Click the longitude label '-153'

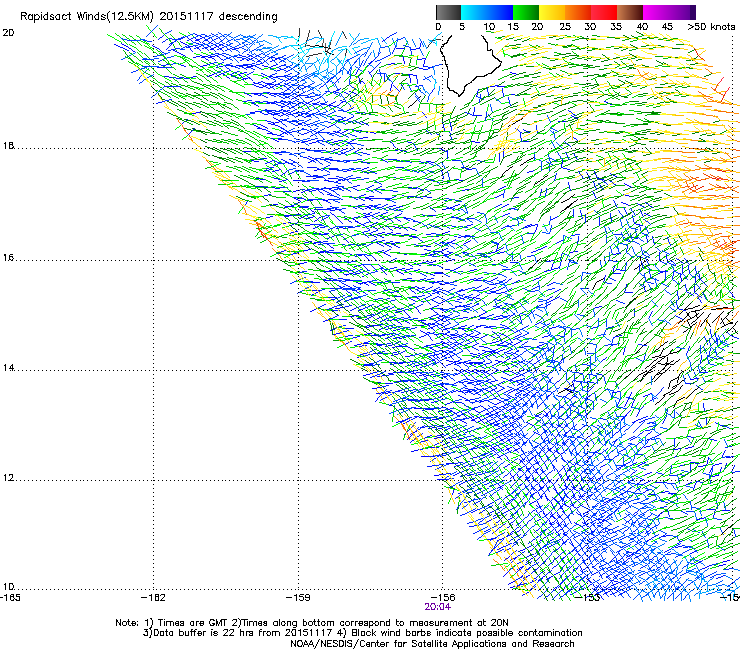(588, 598)
